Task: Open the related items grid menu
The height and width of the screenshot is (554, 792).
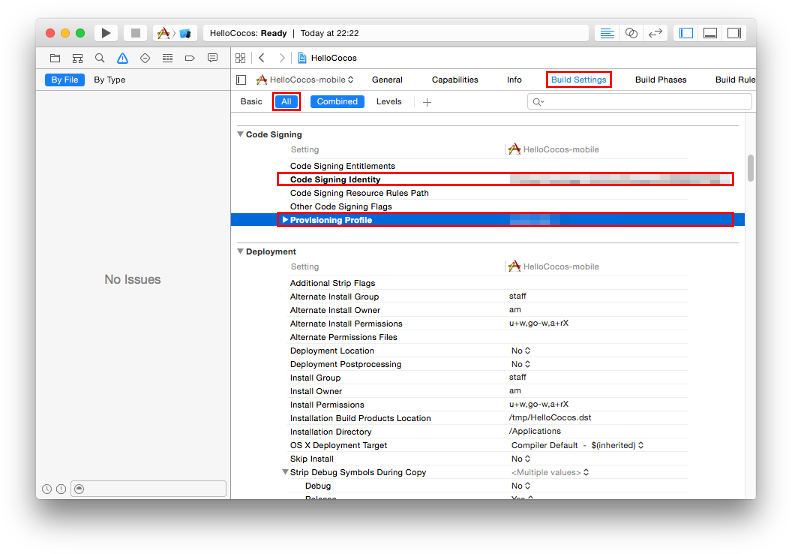Action: (240, 58)
